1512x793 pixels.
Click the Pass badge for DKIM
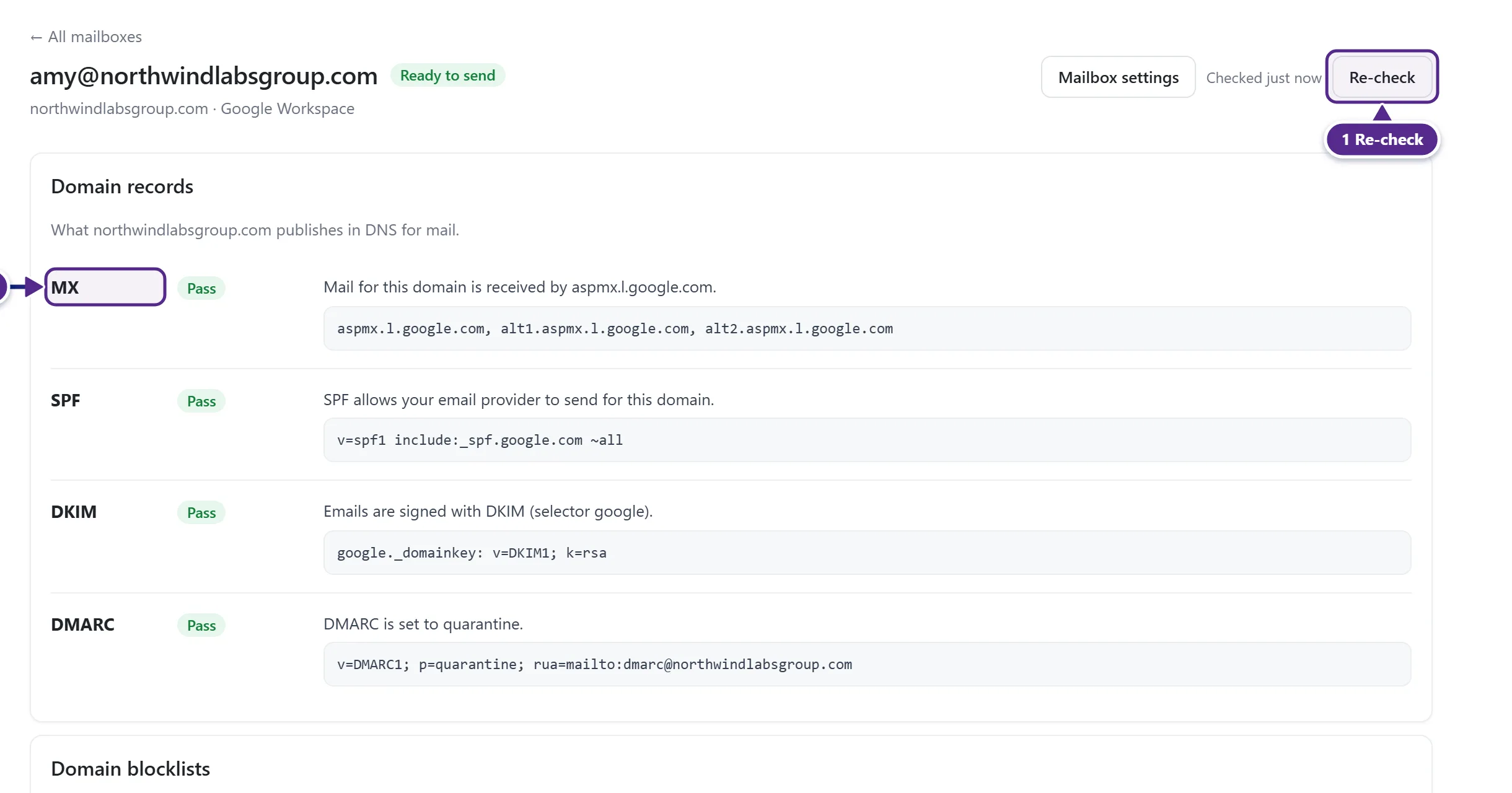tap(201, 513)
